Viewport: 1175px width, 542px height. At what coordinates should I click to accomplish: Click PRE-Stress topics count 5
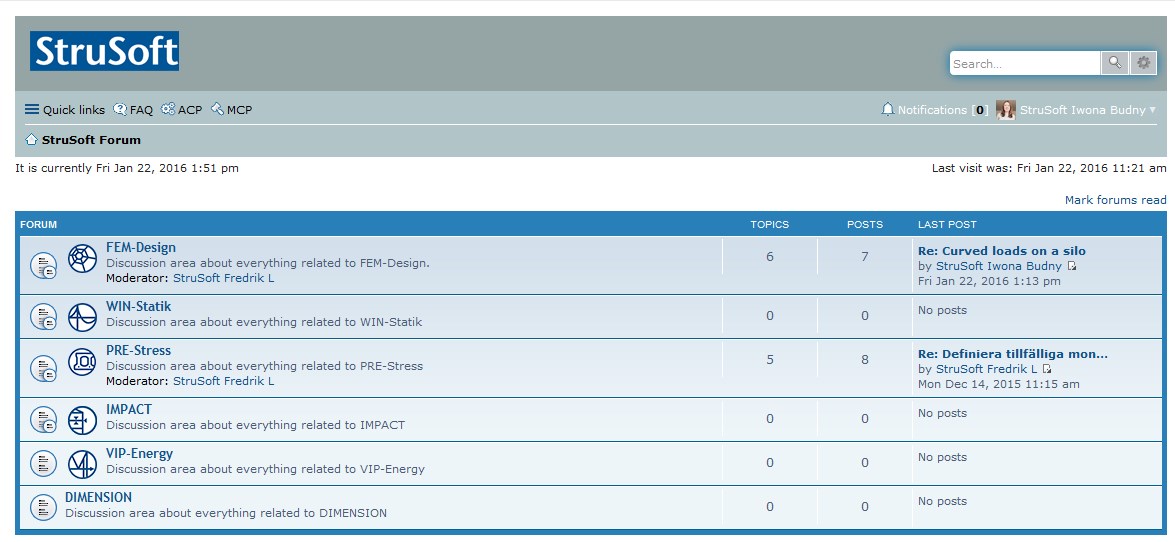[x=770, y=360]
